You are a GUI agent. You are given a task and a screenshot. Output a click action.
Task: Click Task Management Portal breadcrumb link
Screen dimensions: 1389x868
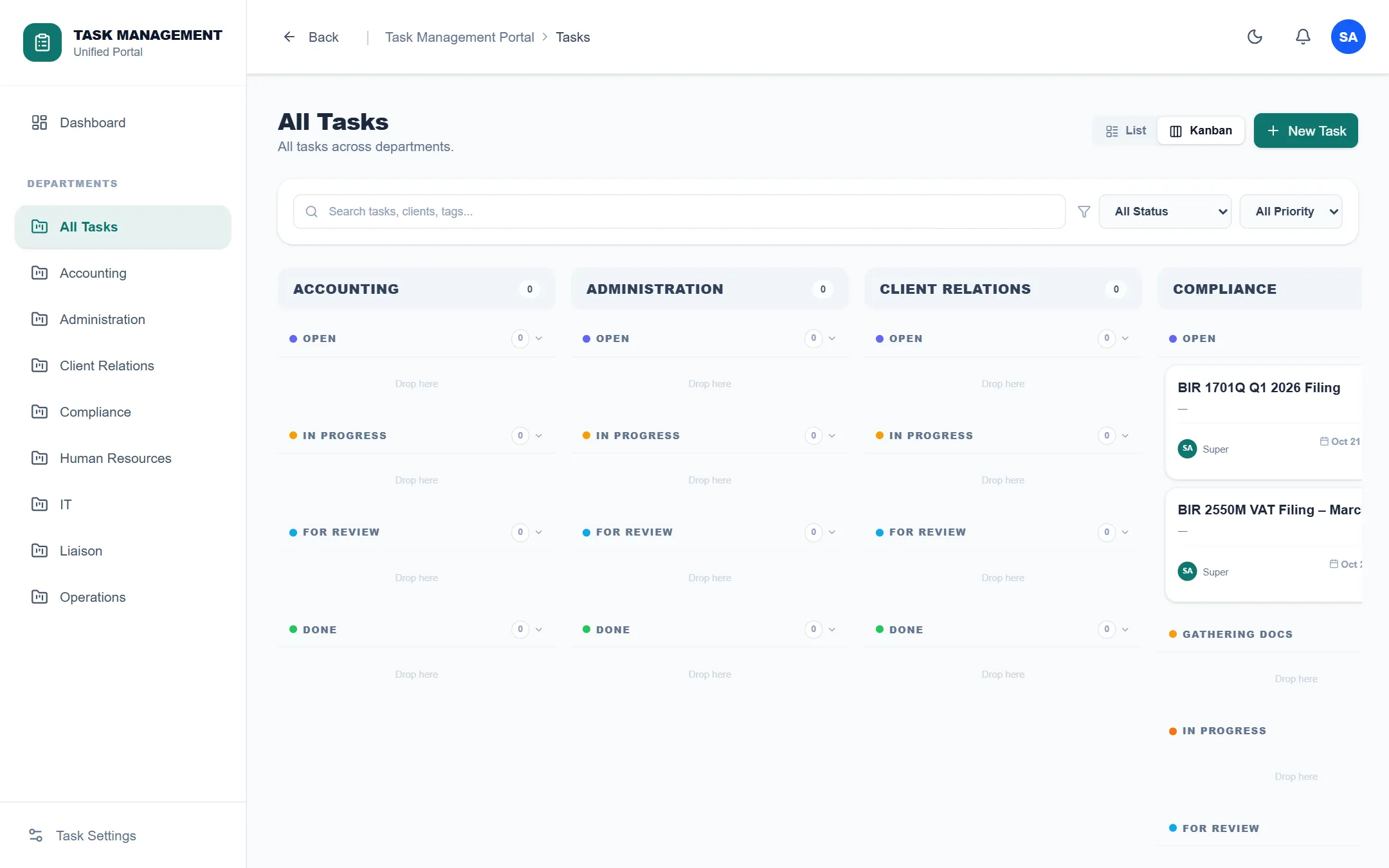click(x=459, y=37)
